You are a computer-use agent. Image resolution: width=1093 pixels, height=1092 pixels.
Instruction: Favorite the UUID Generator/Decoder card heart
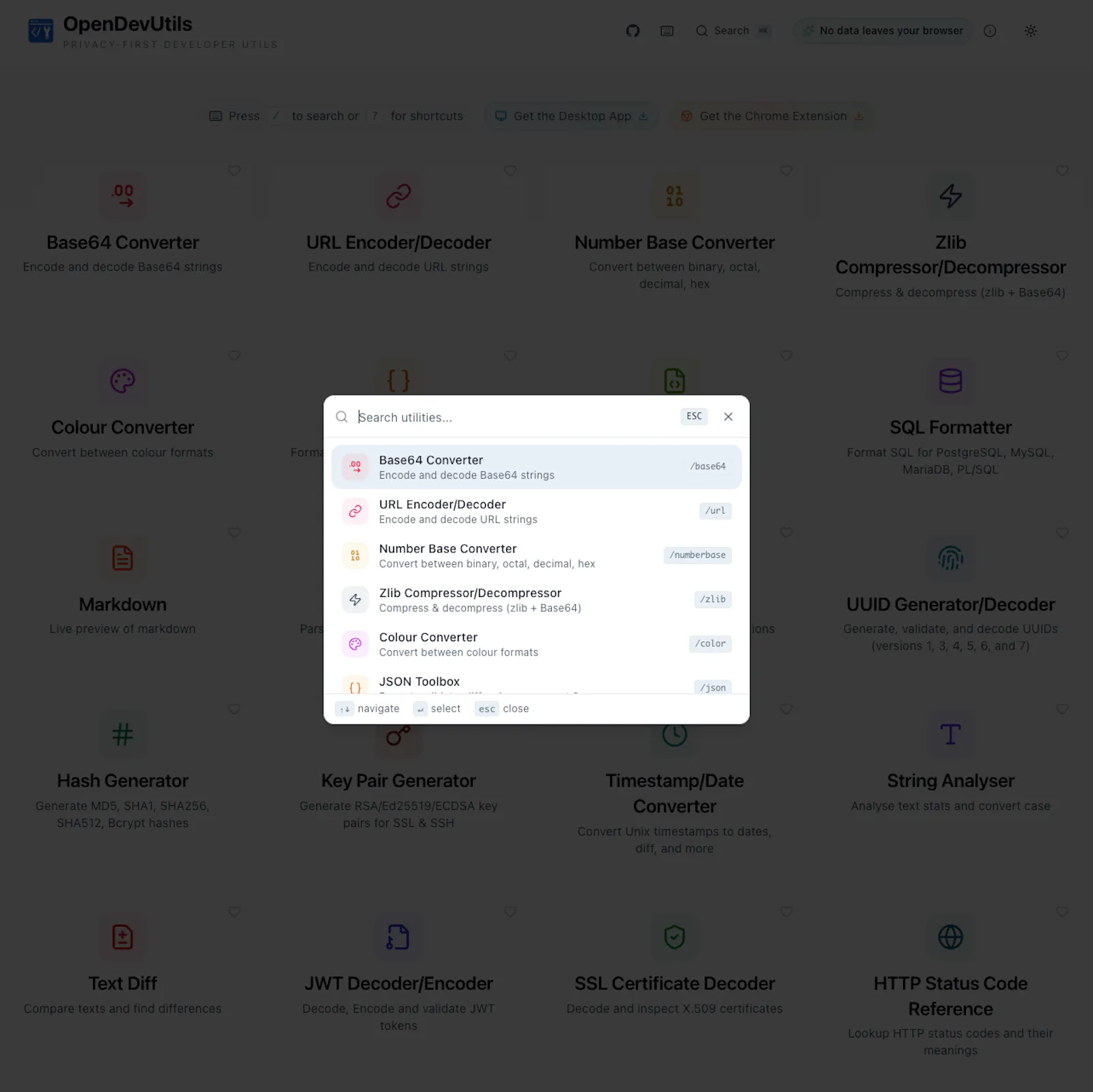coord(1062,533)
